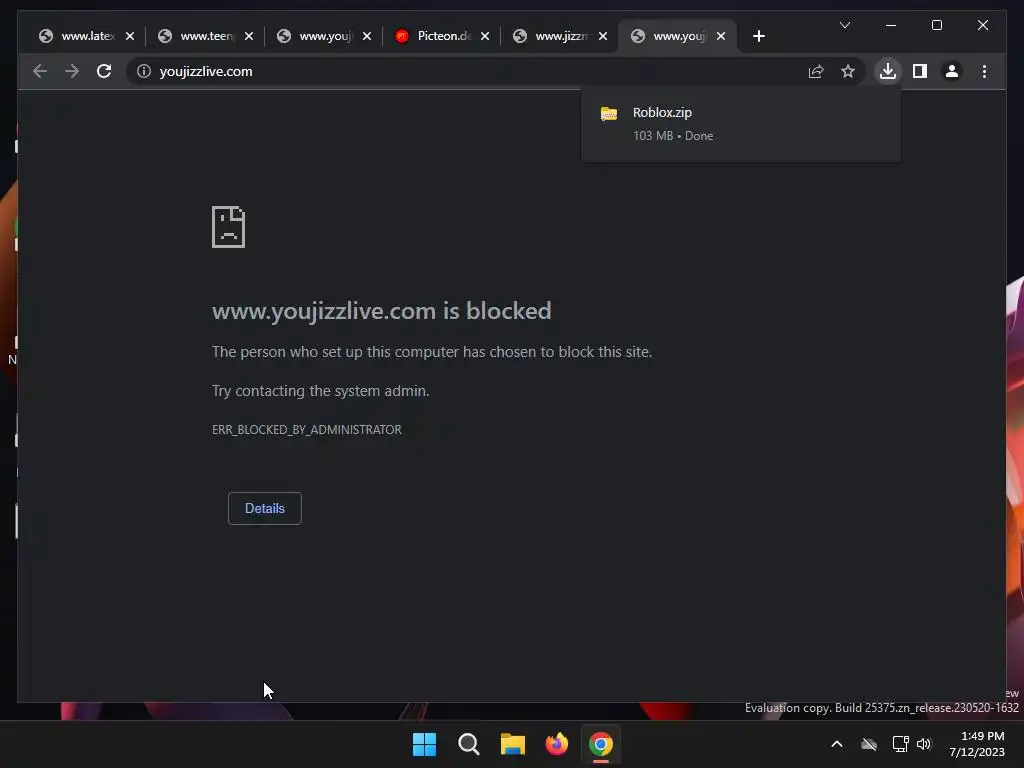Click the share page icon in address bar
The height and width of the screenshot is (768, 1024).
click(x=816, y=71)
